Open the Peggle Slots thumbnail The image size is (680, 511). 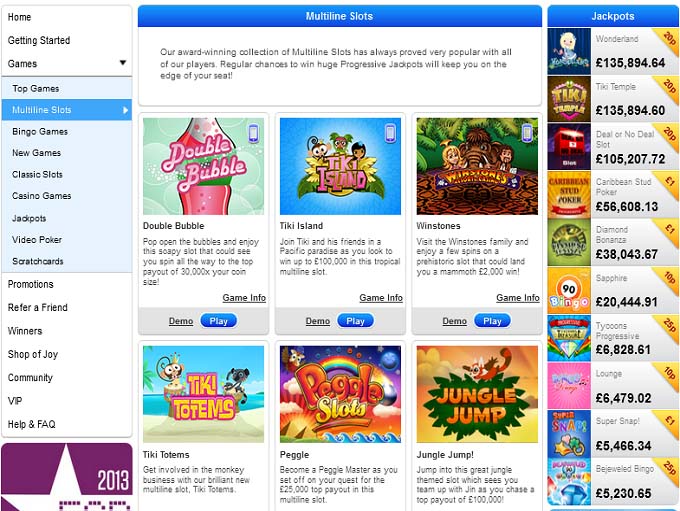[340, 394]
